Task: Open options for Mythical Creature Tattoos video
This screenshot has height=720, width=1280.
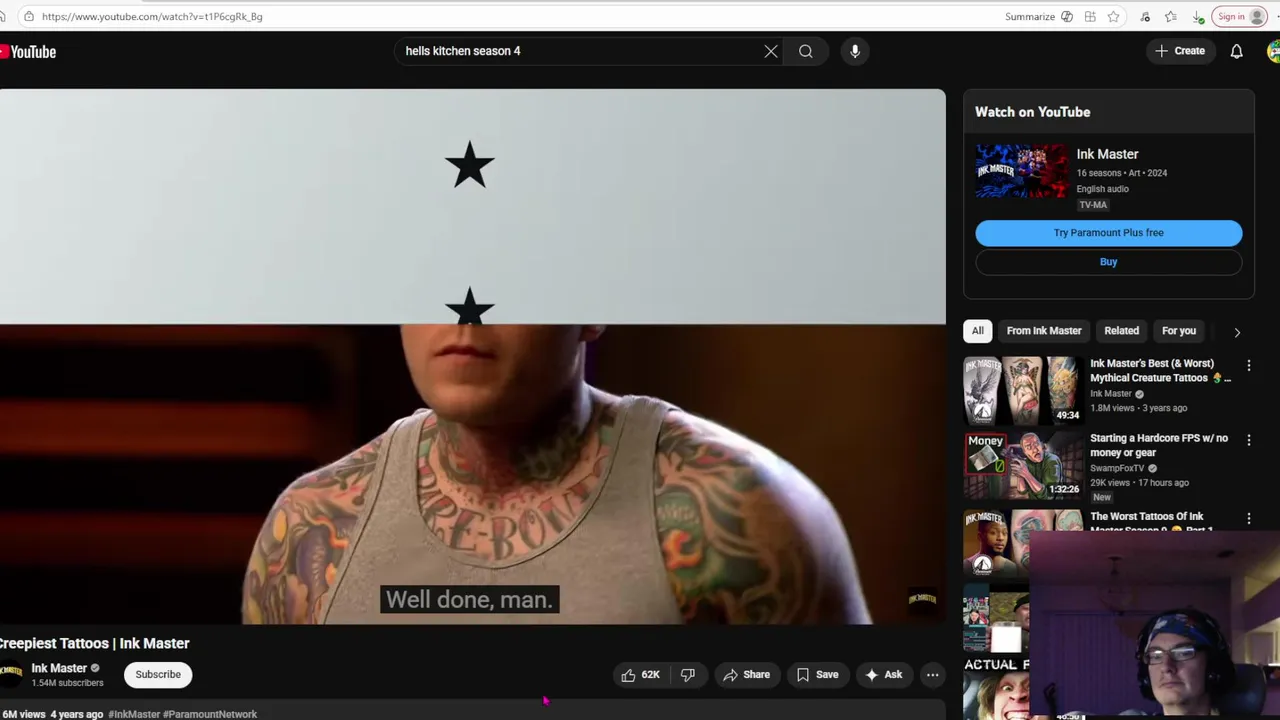Action: pyautogui.click(x=1248, y=366)
